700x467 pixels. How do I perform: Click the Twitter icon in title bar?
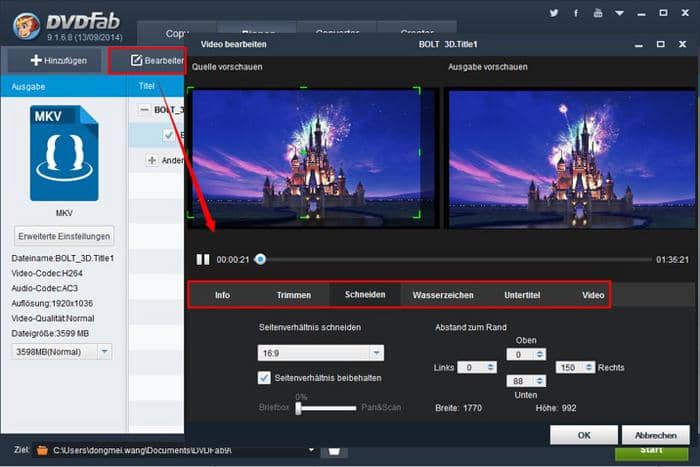tap(554, 13)
